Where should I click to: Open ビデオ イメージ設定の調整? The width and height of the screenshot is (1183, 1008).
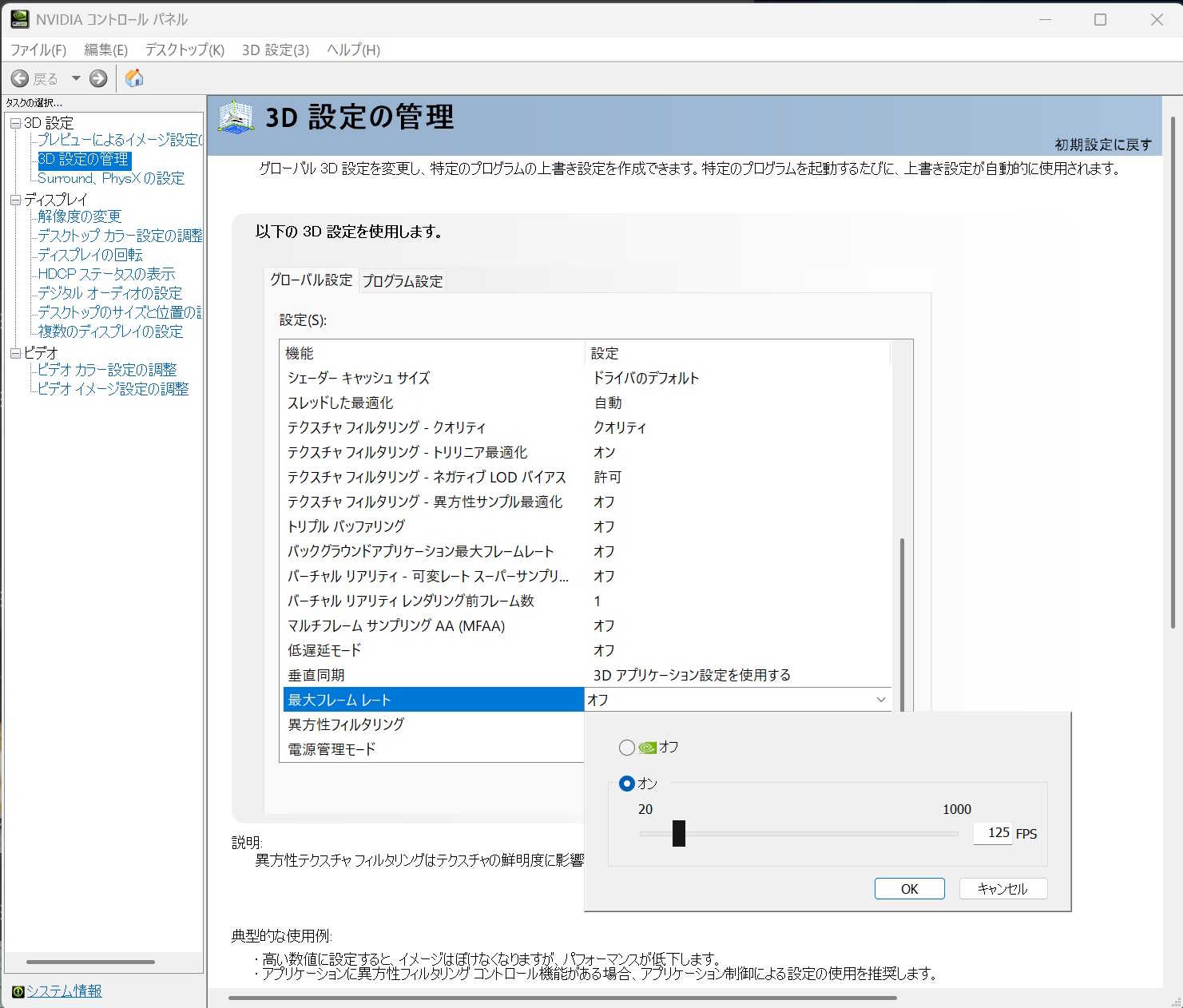[113, 389]
